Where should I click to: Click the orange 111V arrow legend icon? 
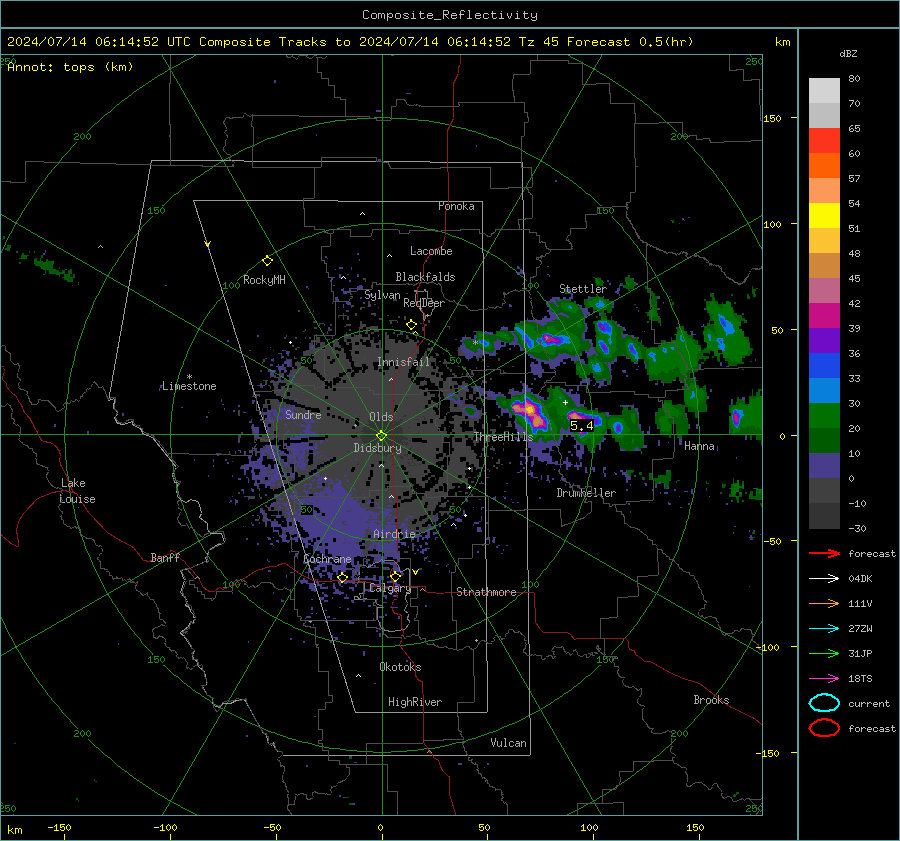[824, 603]
